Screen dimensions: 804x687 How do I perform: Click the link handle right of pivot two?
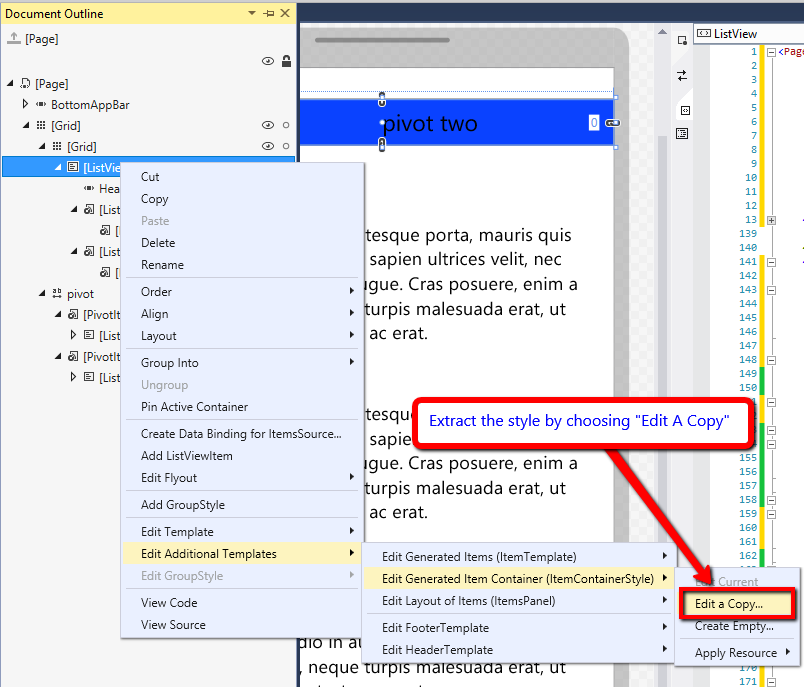coord(612,123)
